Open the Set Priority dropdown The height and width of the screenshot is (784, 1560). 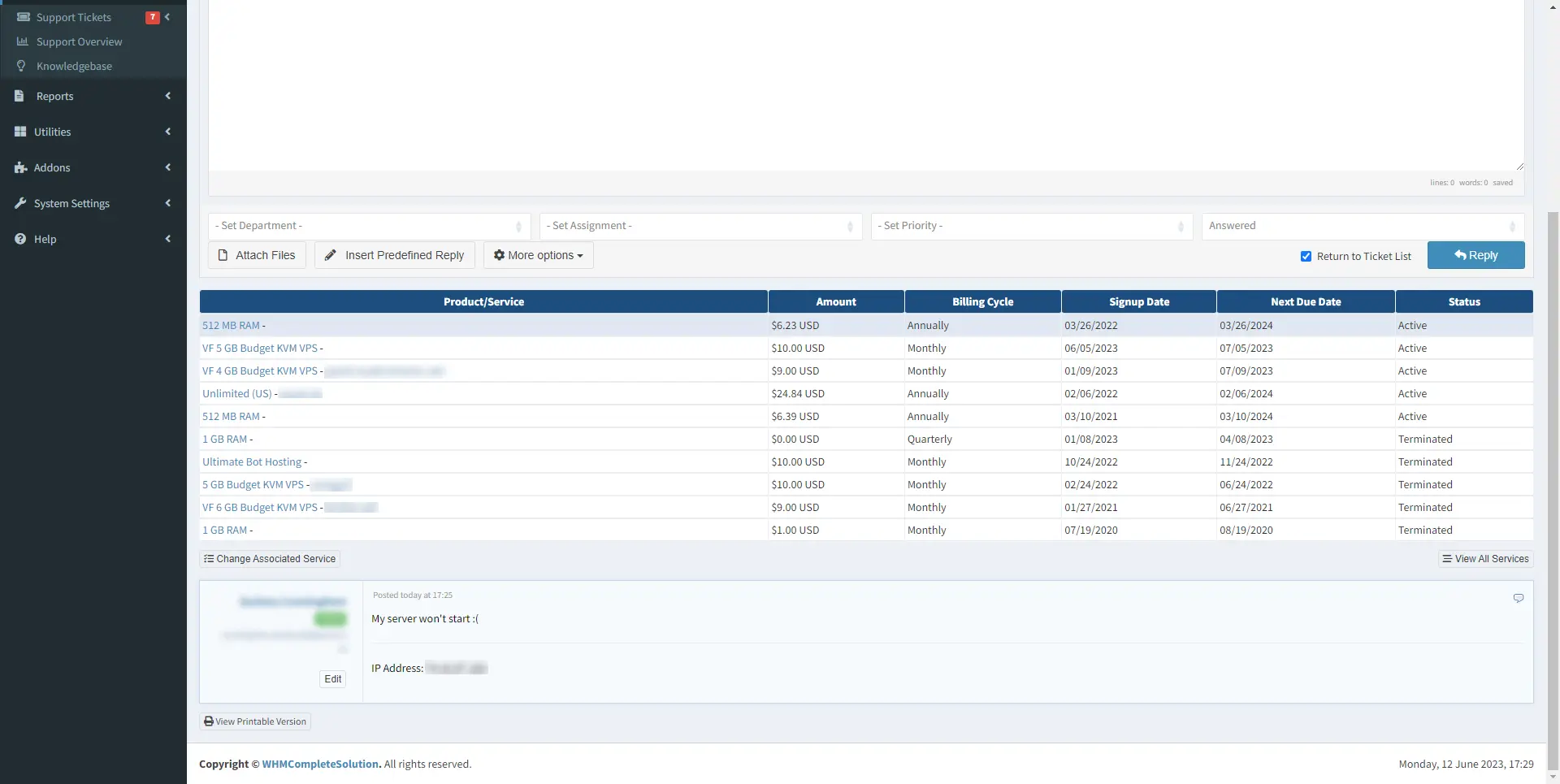tap(1031, 226)
